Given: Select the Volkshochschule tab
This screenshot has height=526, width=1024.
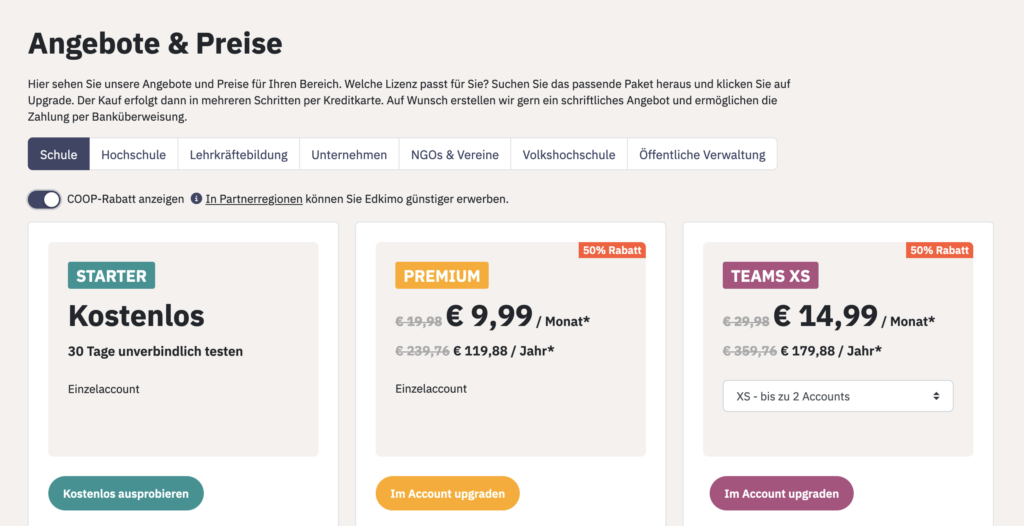Looking at the screenshot, I should pos(569,155).
